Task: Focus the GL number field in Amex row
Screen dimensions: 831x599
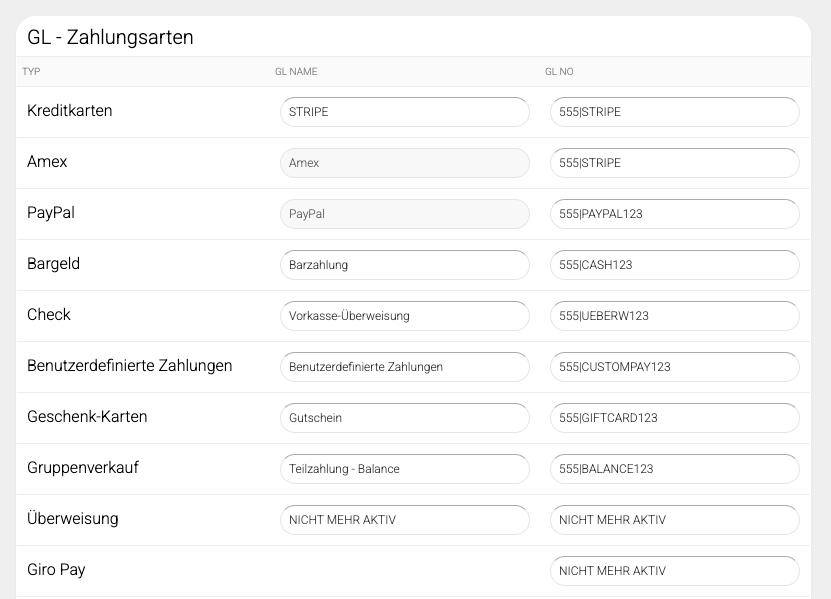Action: 674,163
